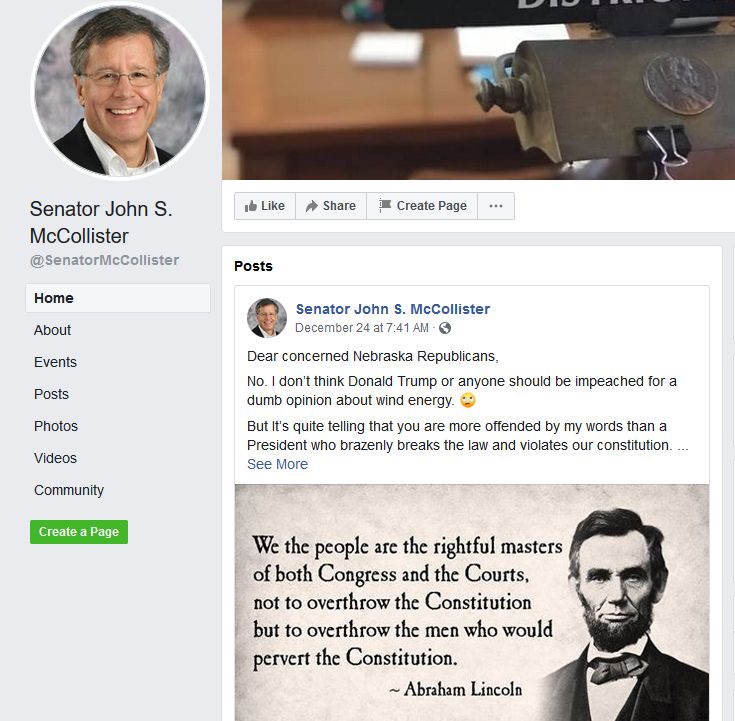The width and height of the screenshot is (735, 721).
Task: Click the December 24 at 7:41 AM timestamp
Action: click(x=362, y=328)
